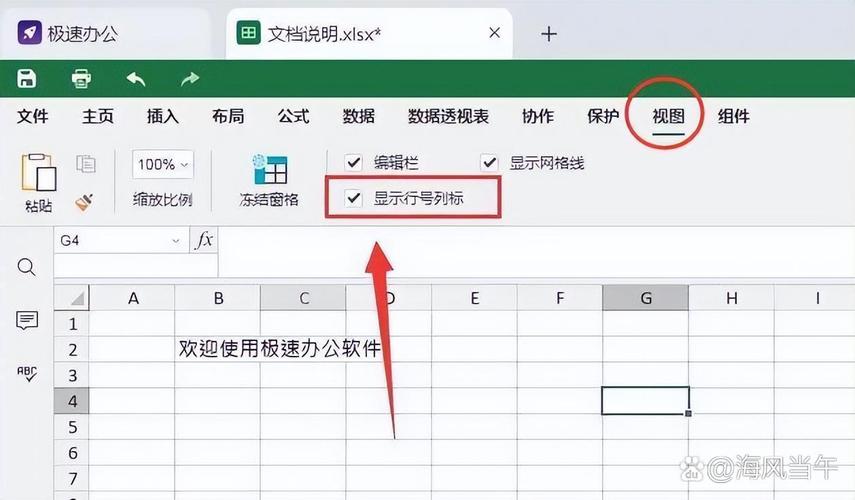Select column A header

pos(133,298)
